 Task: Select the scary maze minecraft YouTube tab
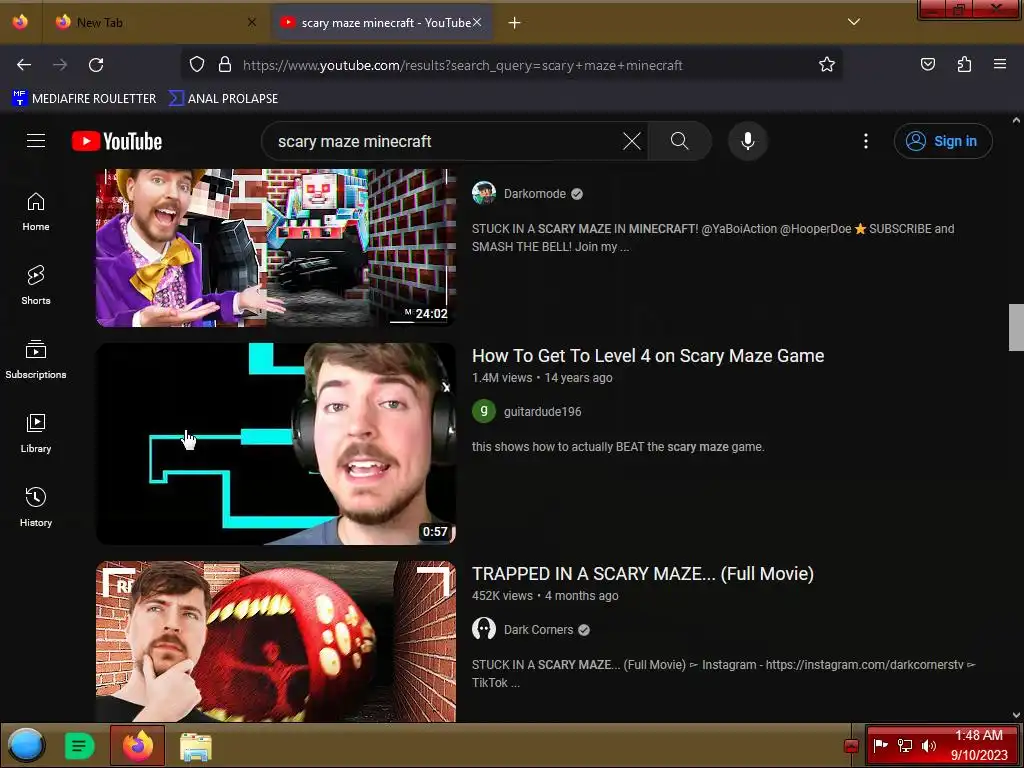click(382, 23)
